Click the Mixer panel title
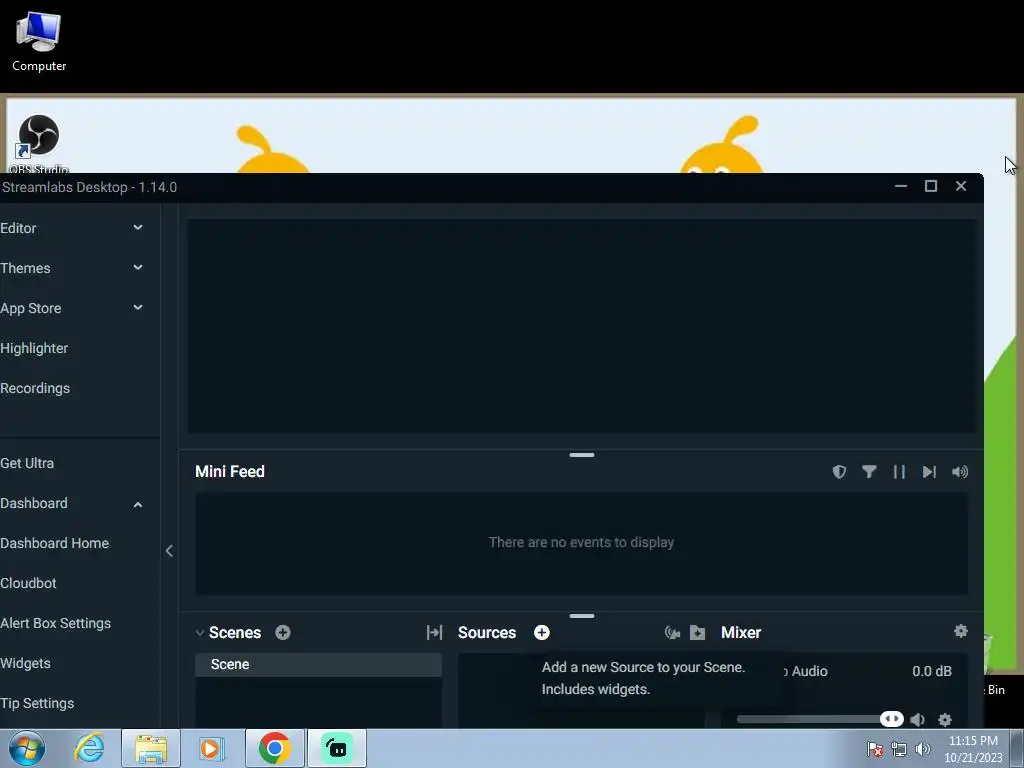This screenshot has width=1024, height=768. 741,632
